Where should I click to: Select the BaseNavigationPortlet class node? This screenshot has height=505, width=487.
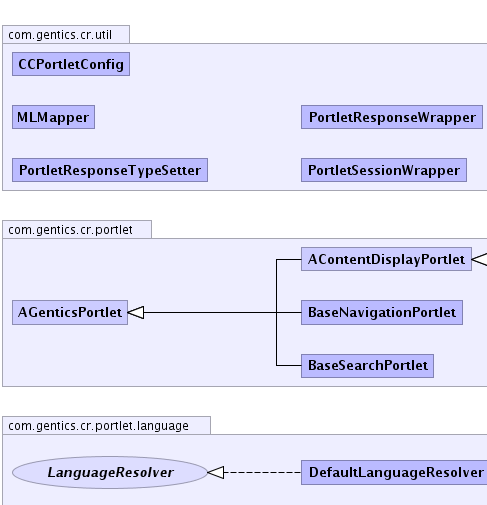[x=382, y=312]
